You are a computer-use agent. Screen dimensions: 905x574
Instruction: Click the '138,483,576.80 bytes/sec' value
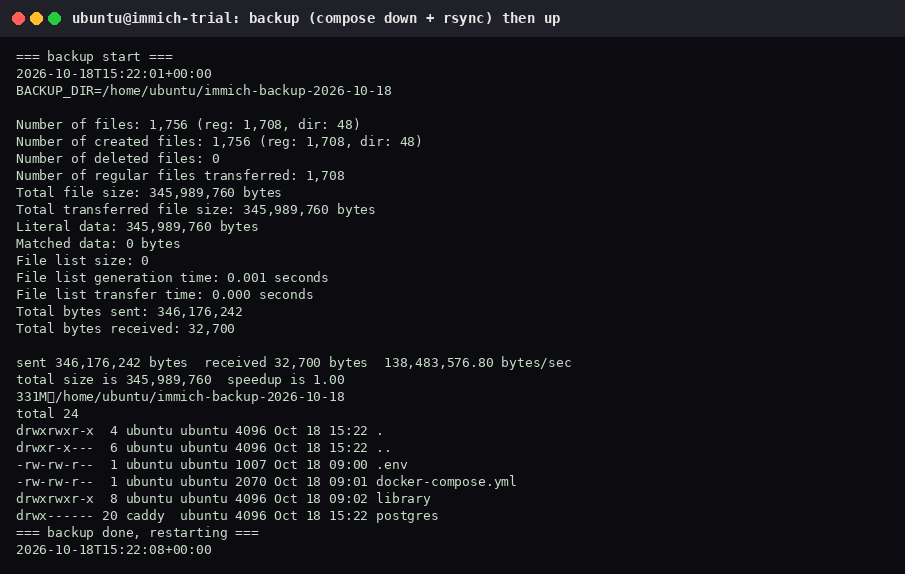(478, 363)
